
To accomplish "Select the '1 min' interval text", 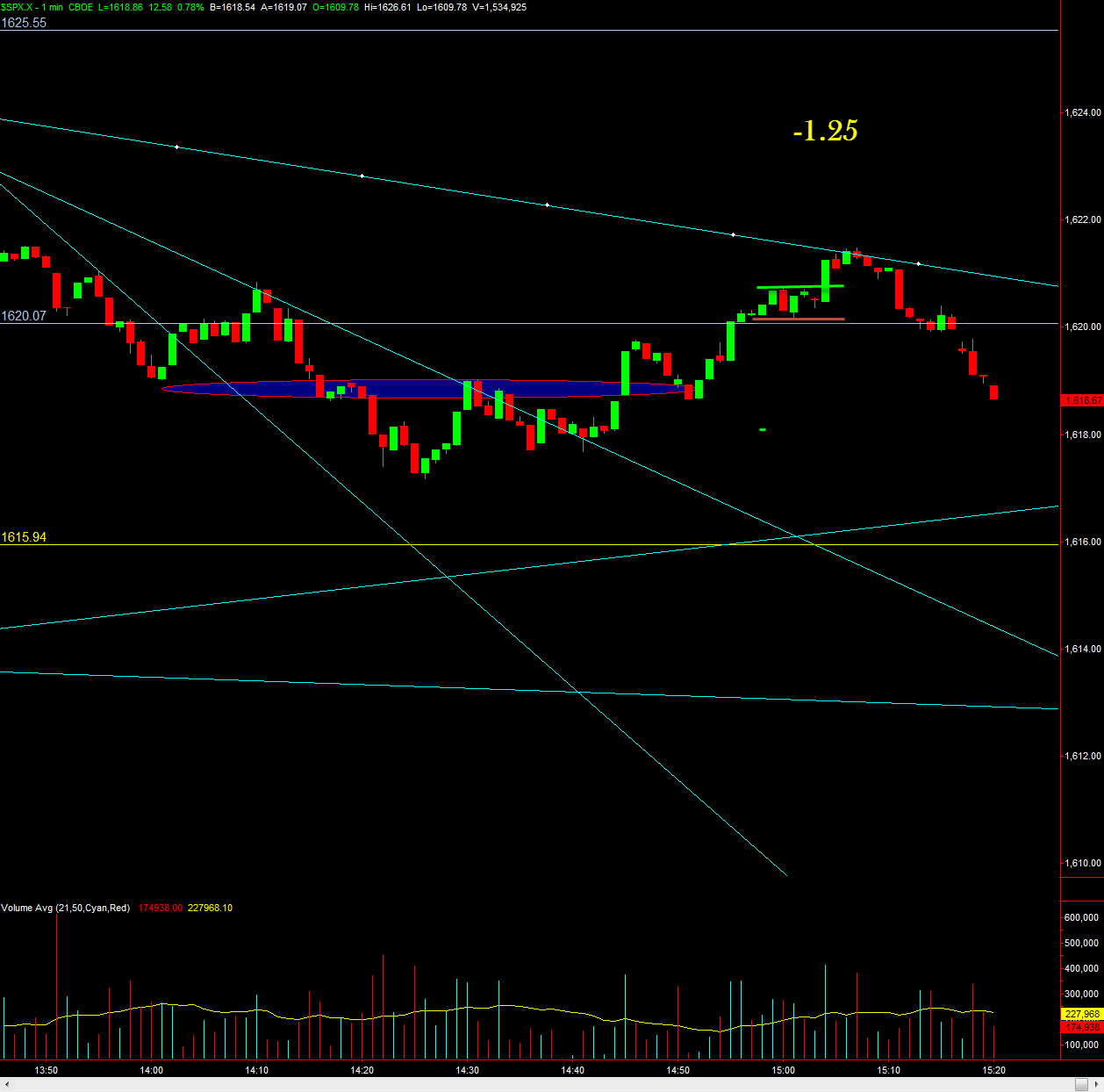I will point(52,7).
